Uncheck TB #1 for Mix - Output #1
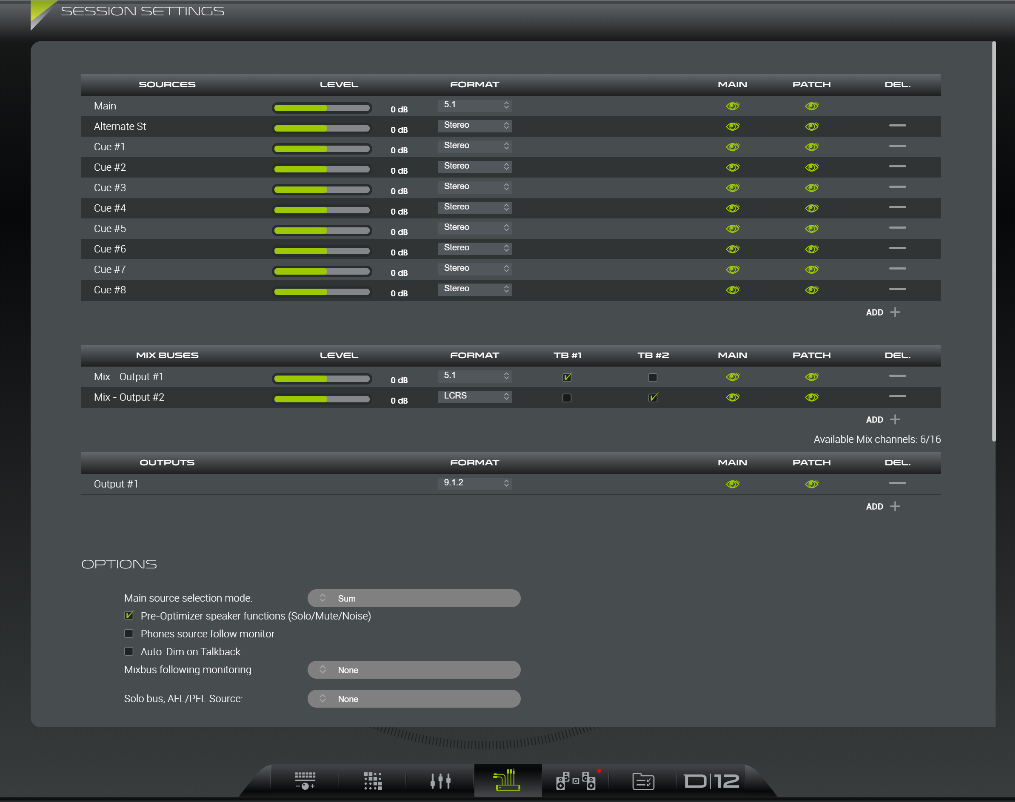 pyautogui.click(x=567, y=377)
